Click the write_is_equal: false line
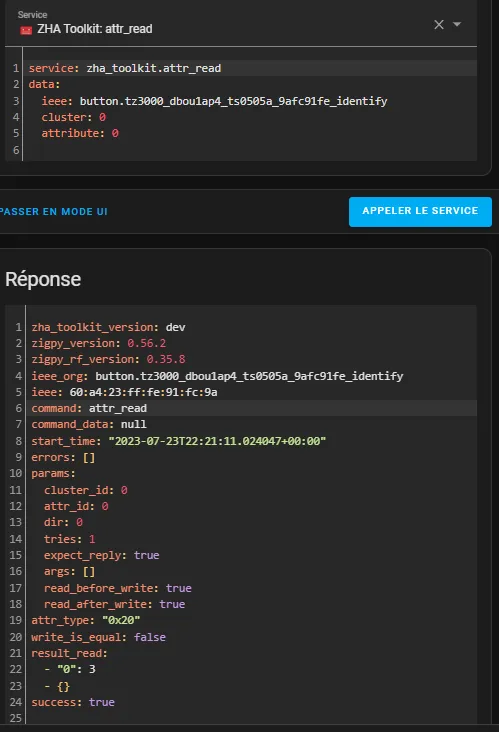 98,637
